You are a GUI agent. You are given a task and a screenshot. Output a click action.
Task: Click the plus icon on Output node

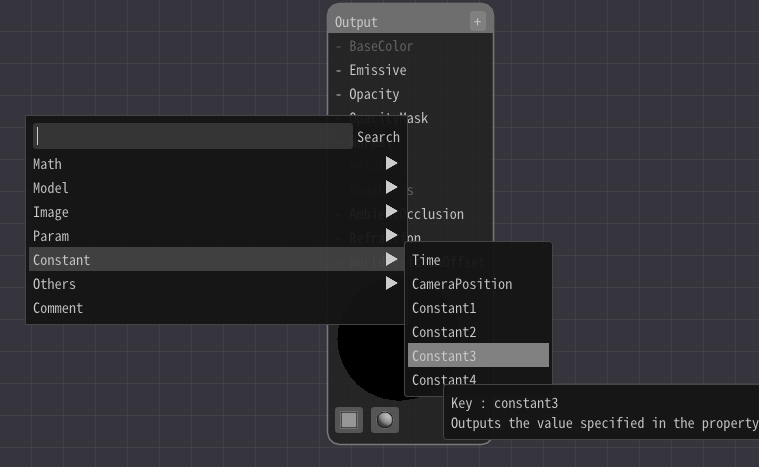[x=477, y=22]
